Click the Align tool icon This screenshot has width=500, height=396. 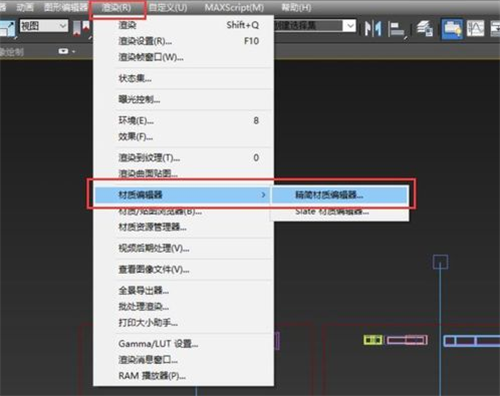tap(397, 29)
